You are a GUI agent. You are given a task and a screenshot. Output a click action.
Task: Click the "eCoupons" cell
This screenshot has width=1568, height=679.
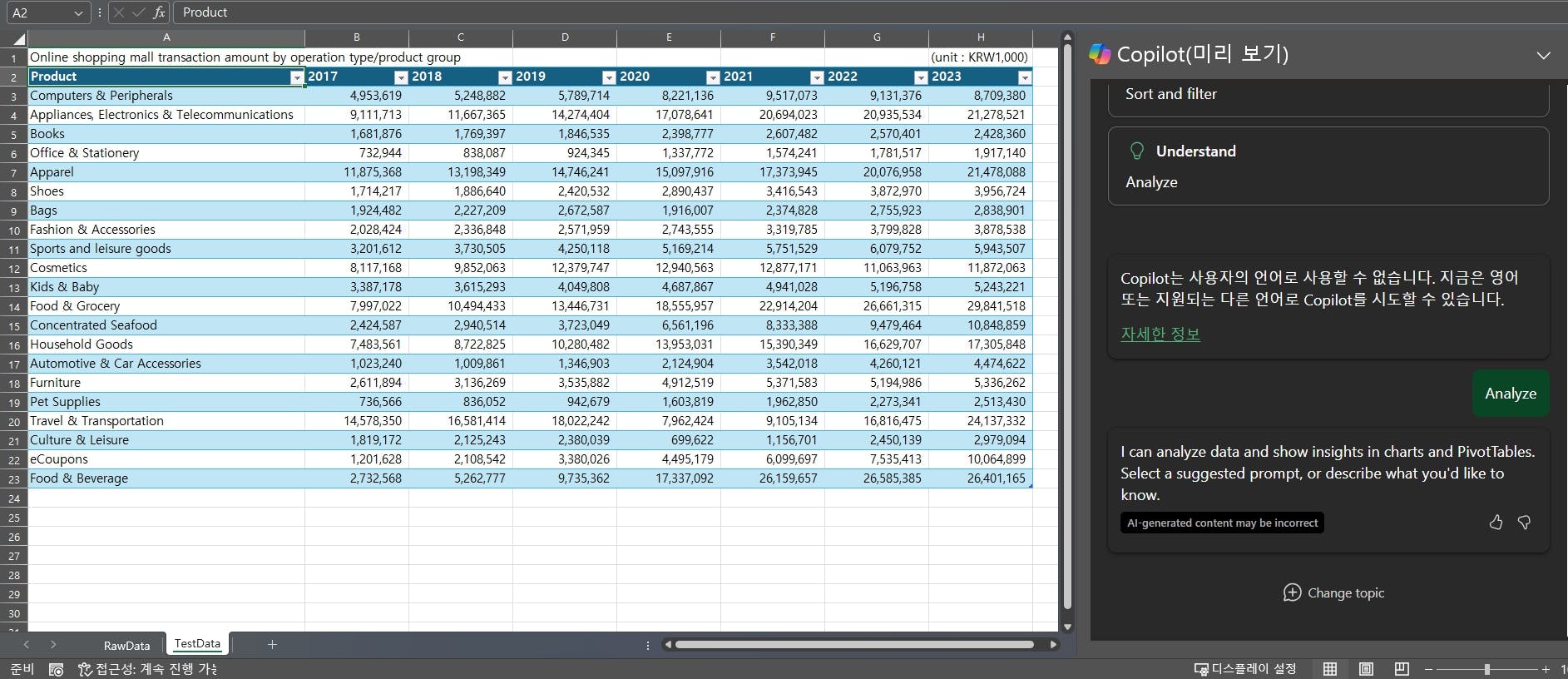click(x=166, y=459)
